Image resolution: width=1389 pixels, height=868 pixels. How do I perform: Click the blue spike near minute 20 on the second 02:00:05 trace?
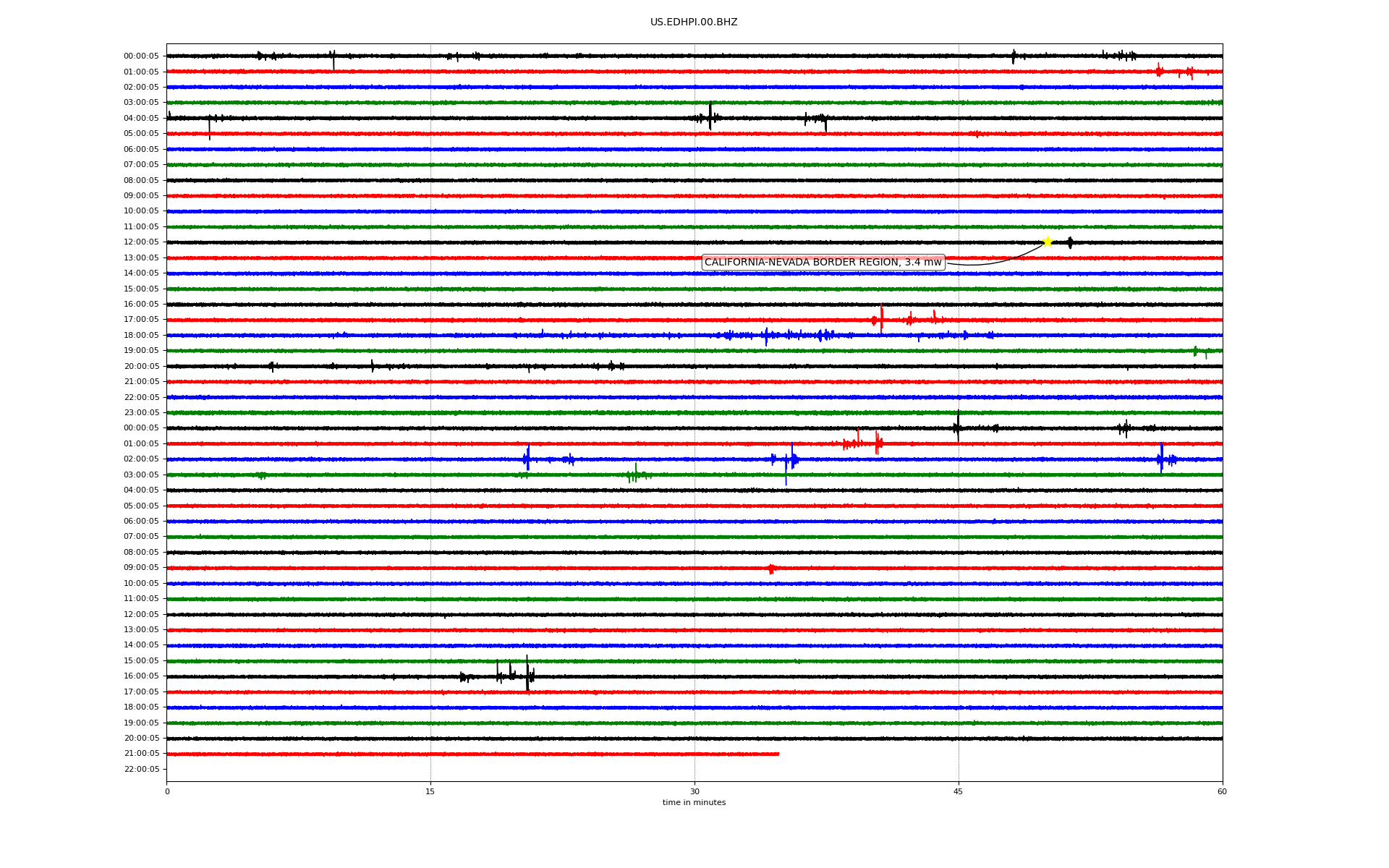pos(527,459)
